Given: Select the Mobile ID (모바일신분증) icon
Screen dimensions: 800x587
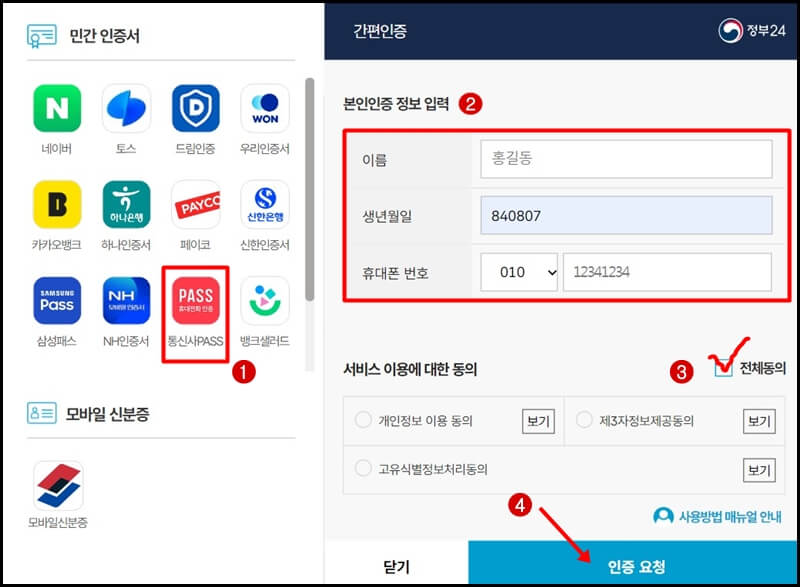Looking at the screenshot, I should tap(58, 486).
